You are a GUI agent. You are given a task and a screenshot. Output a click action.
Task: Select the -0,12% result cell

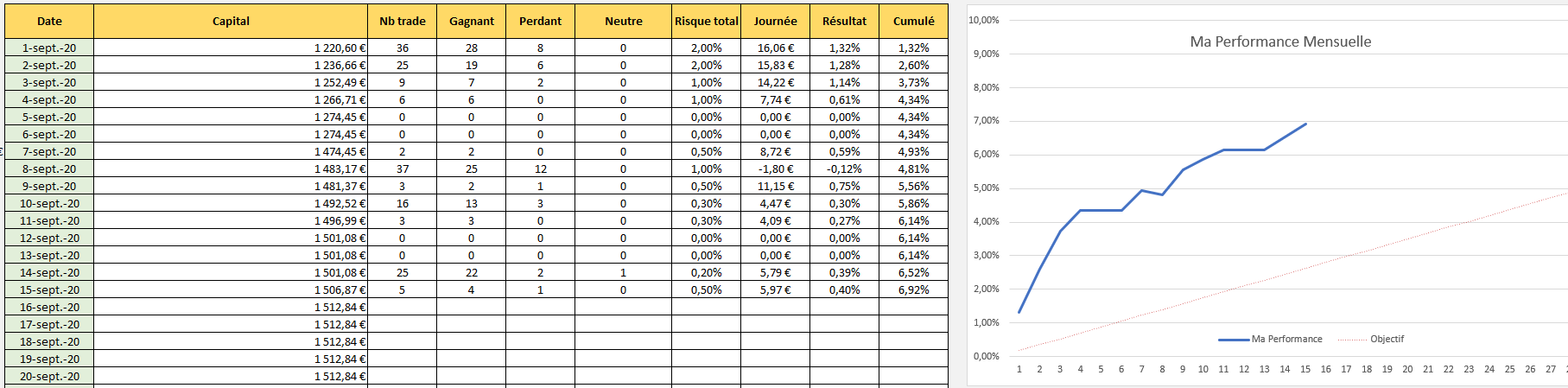pos(844,169)
